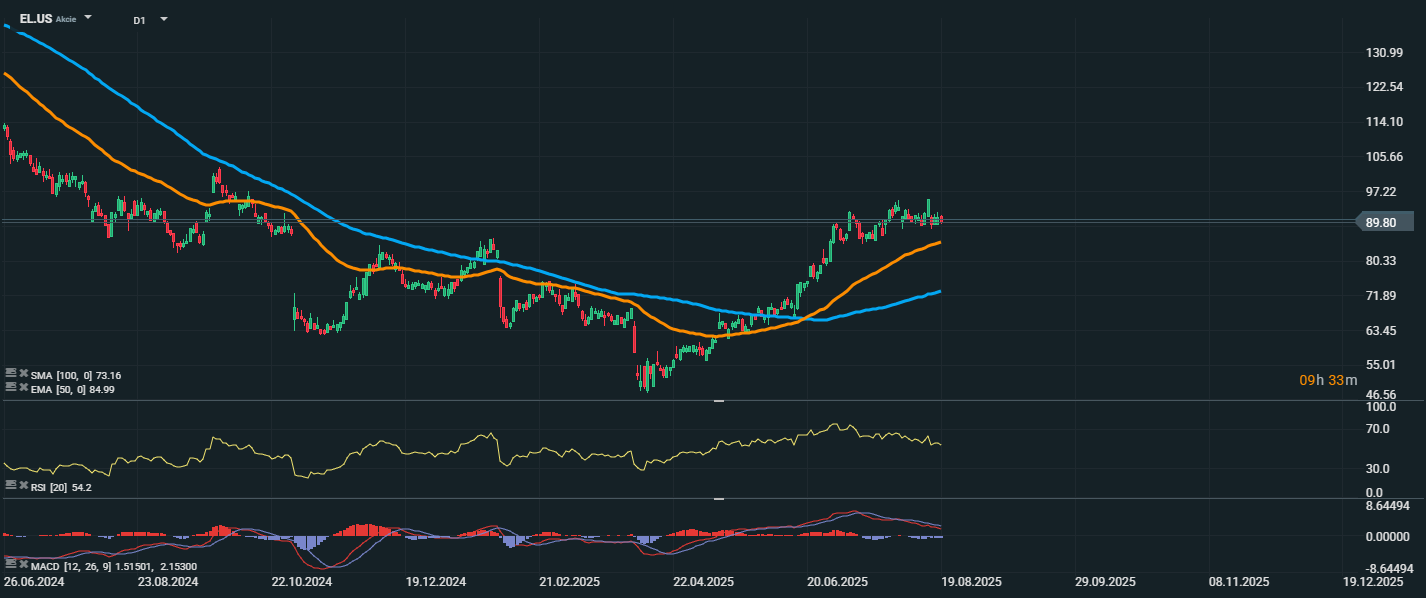Click the 19.12.2025 date on time axis
The height and width of the screenshot is (598, 1426).
click(1373, 581)
